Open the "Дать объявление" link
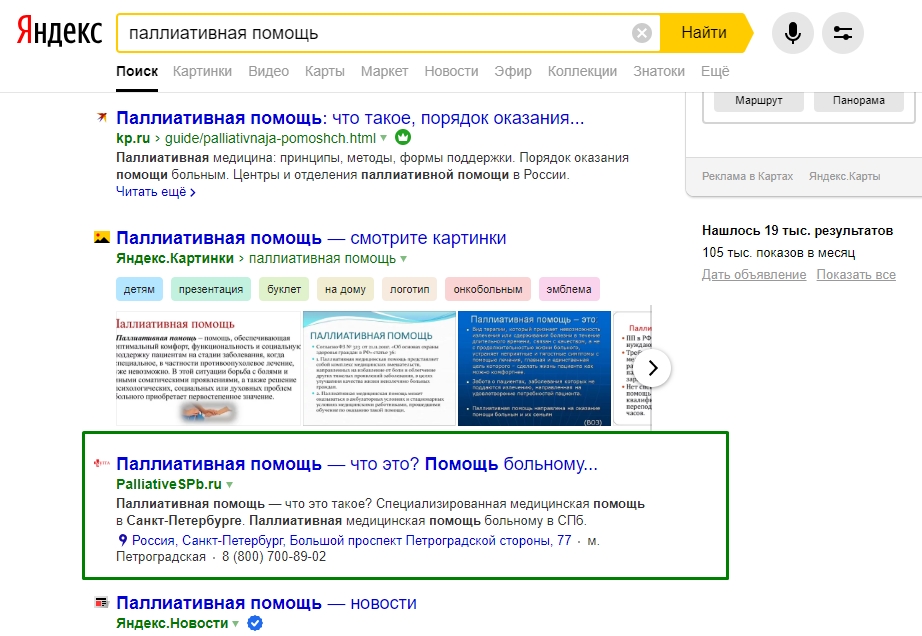 (753, 275)
